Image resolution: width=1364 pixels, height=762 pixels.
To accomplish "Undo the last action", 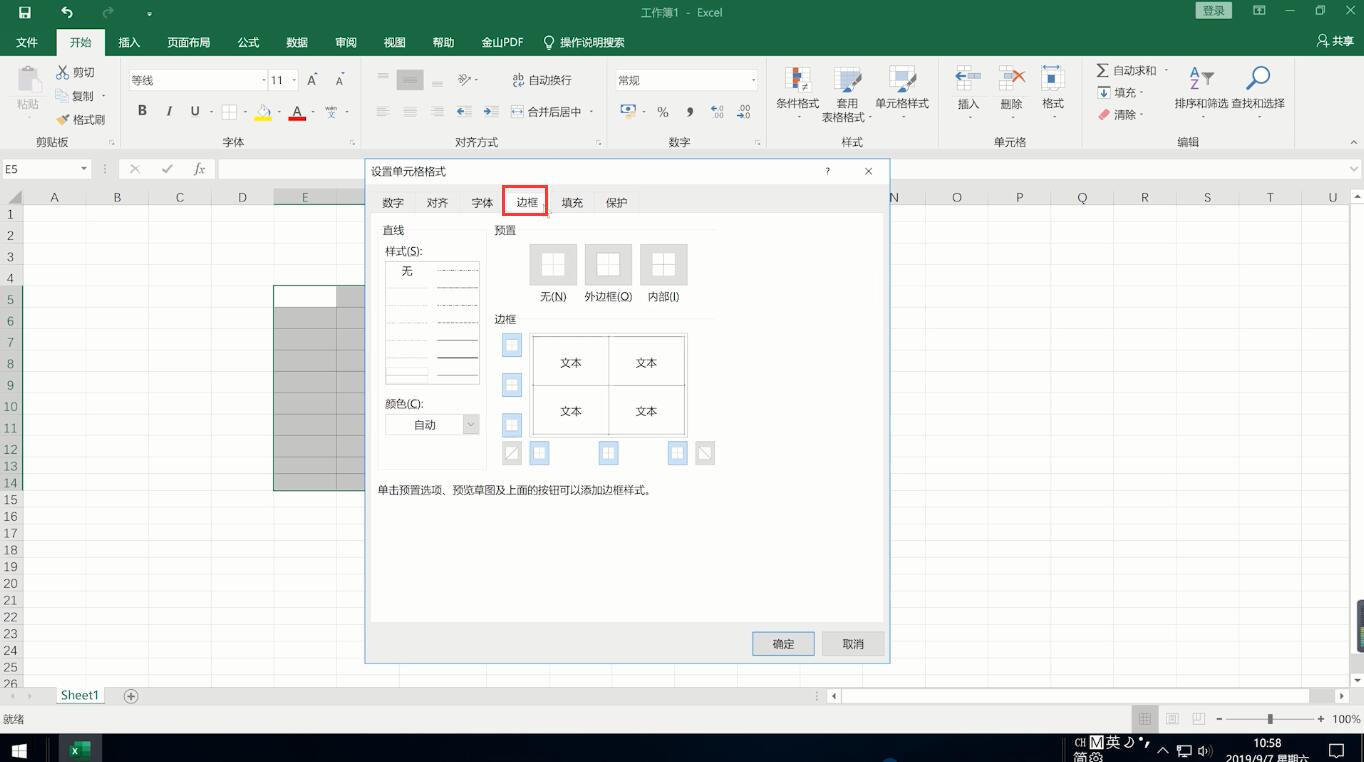I will [67, 12].
